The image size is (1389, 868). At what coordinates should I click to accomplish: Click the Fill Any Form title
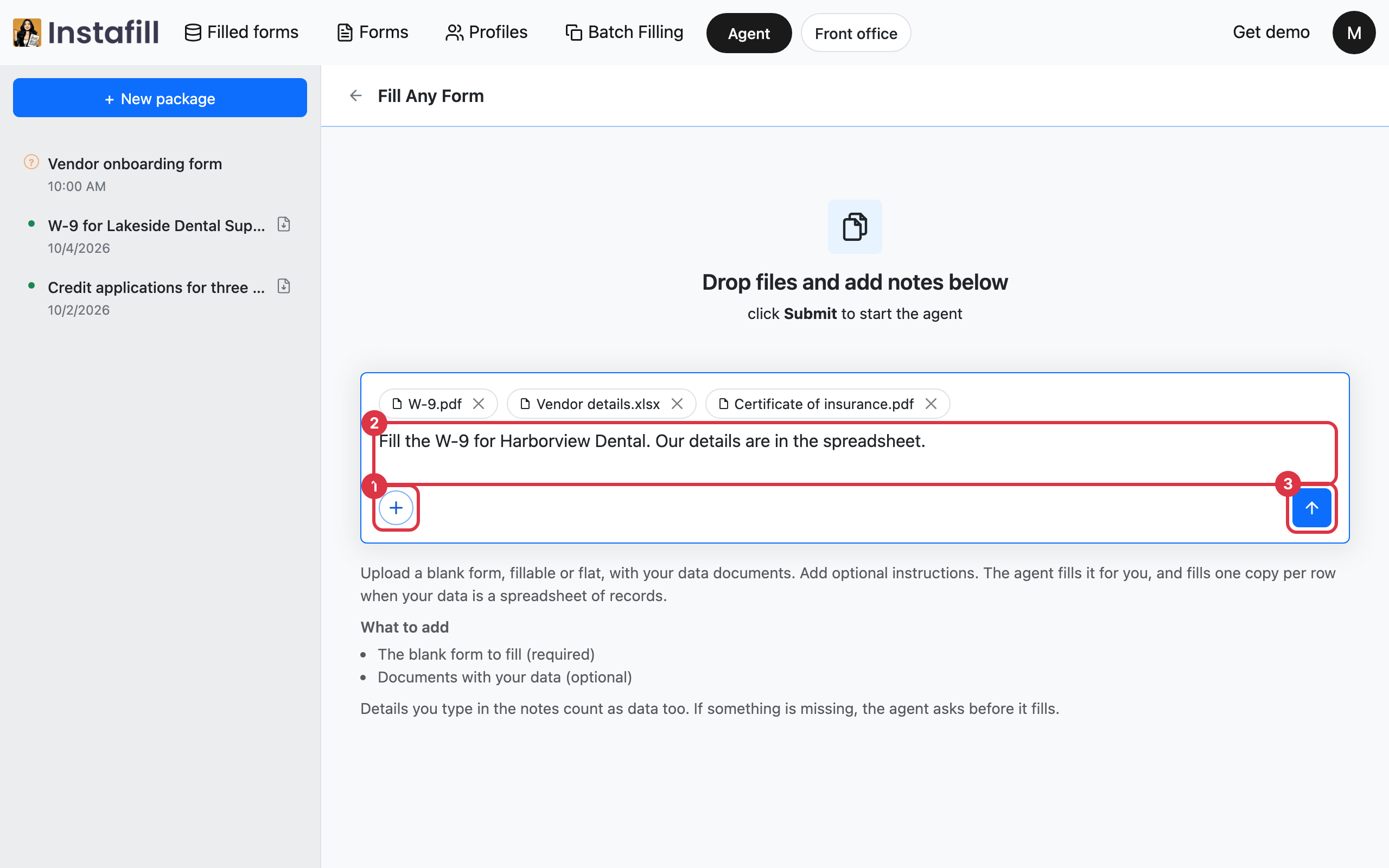(x=430, y=96)
